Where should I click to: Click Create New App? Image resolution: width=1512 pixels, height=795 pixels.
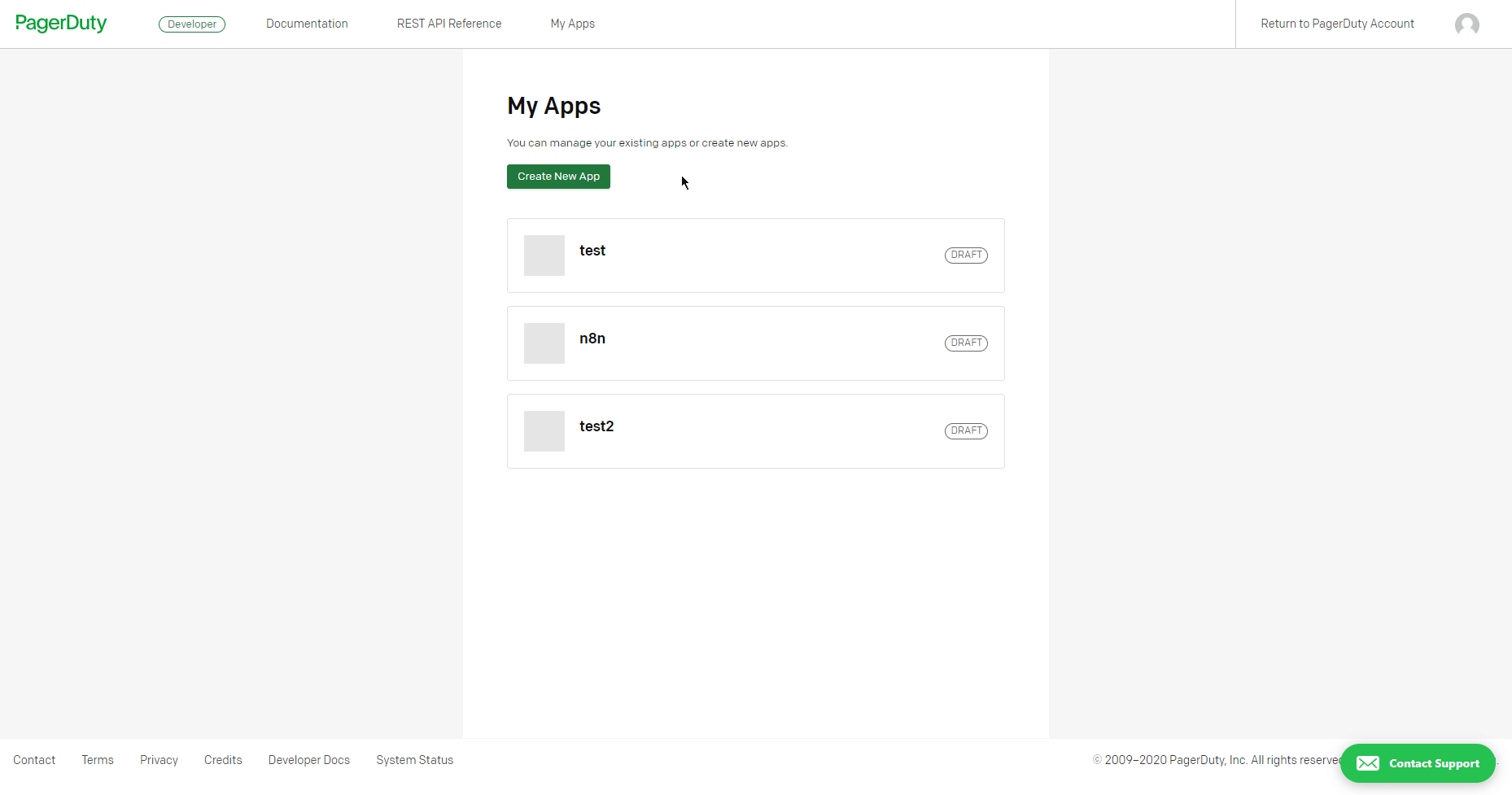tap(558, 177)
